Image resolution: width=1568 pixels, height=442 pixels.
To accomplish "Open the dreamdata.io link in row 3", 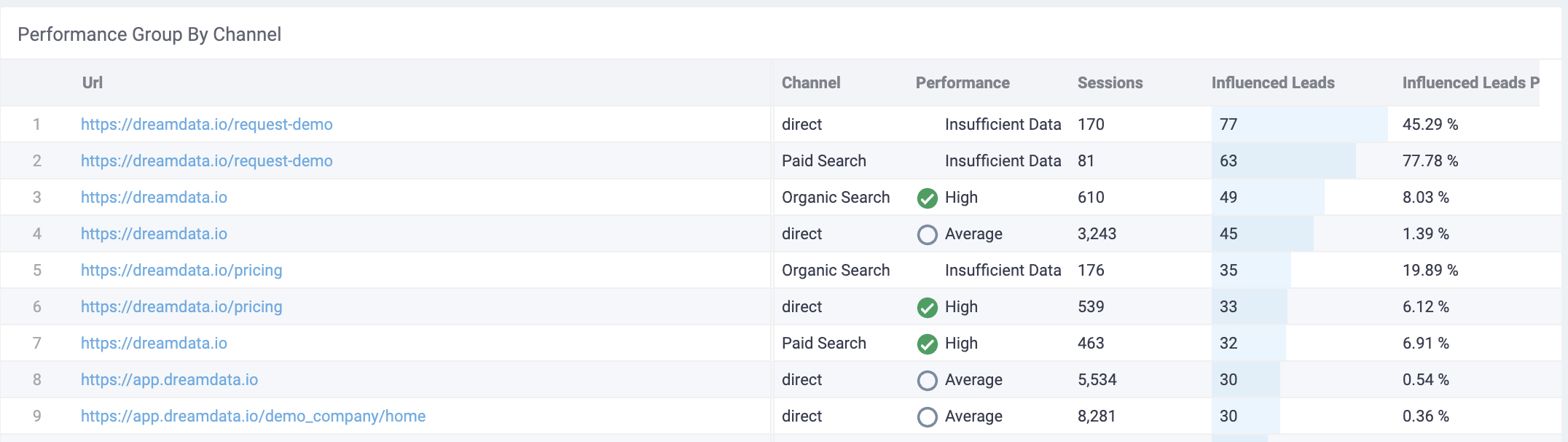I will pyautogui.click(x=154, y=197).
